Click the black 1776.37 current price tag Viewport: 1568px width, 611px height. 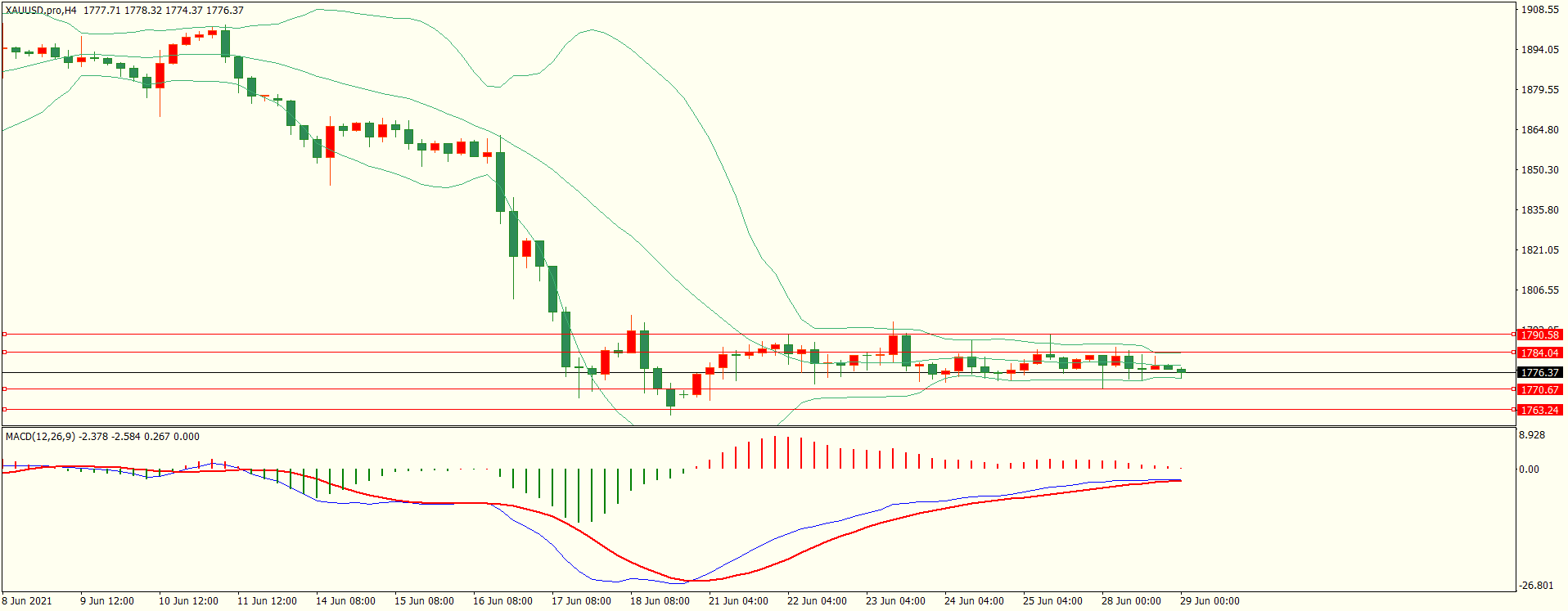[1540, 372]
